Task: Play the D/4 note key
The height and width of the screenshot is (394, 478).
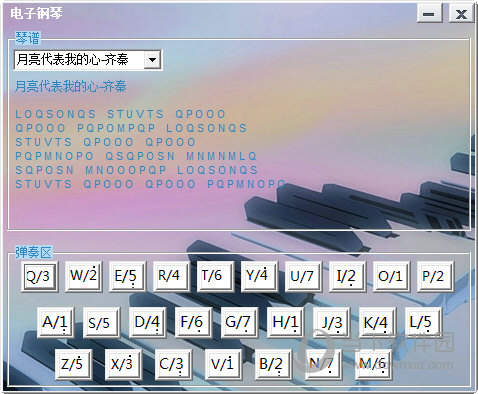Action: tap(147, 323)
